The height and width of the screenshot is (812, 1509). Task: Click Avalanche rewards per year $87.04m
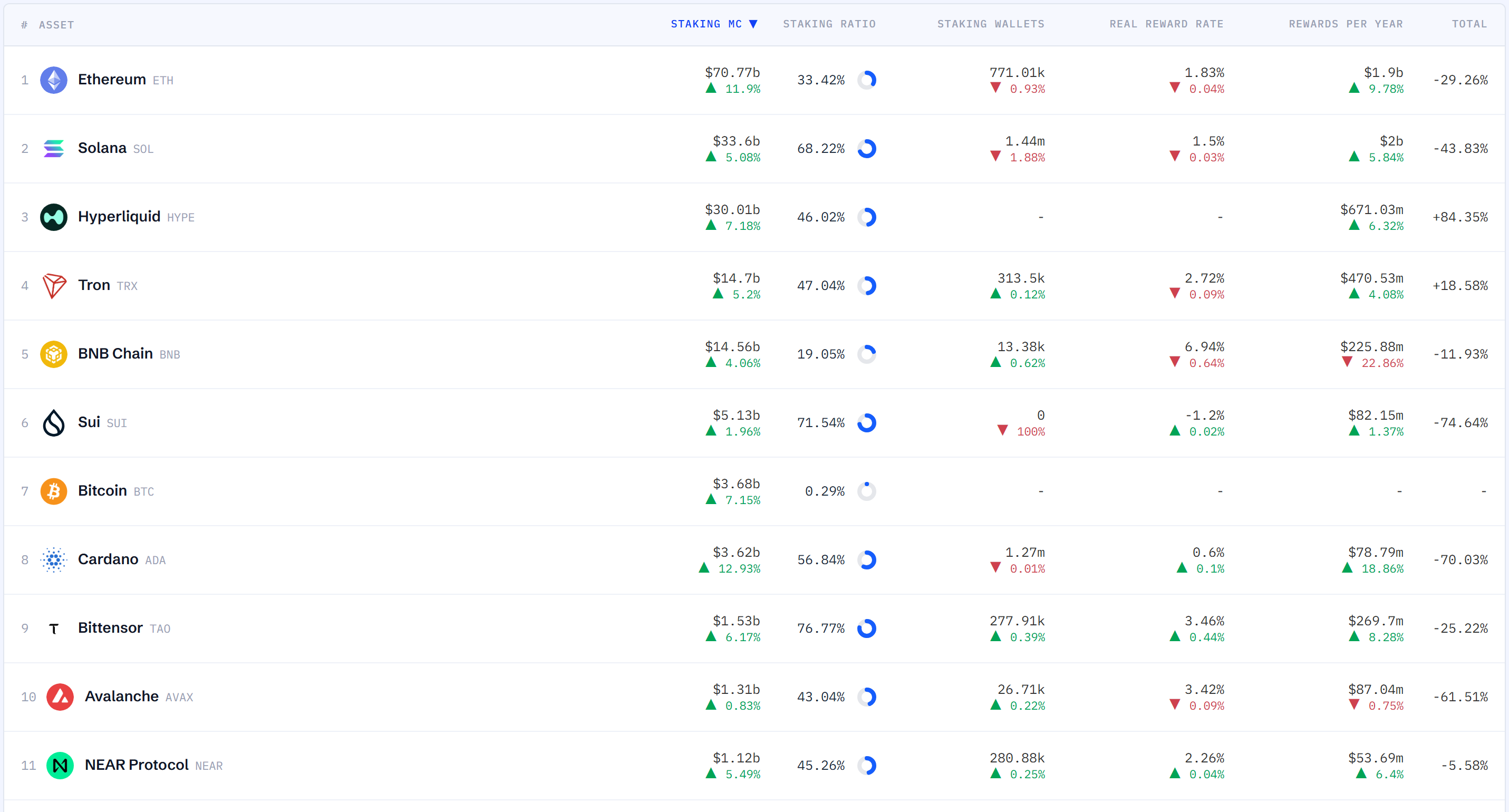[x=1376, y=690]
